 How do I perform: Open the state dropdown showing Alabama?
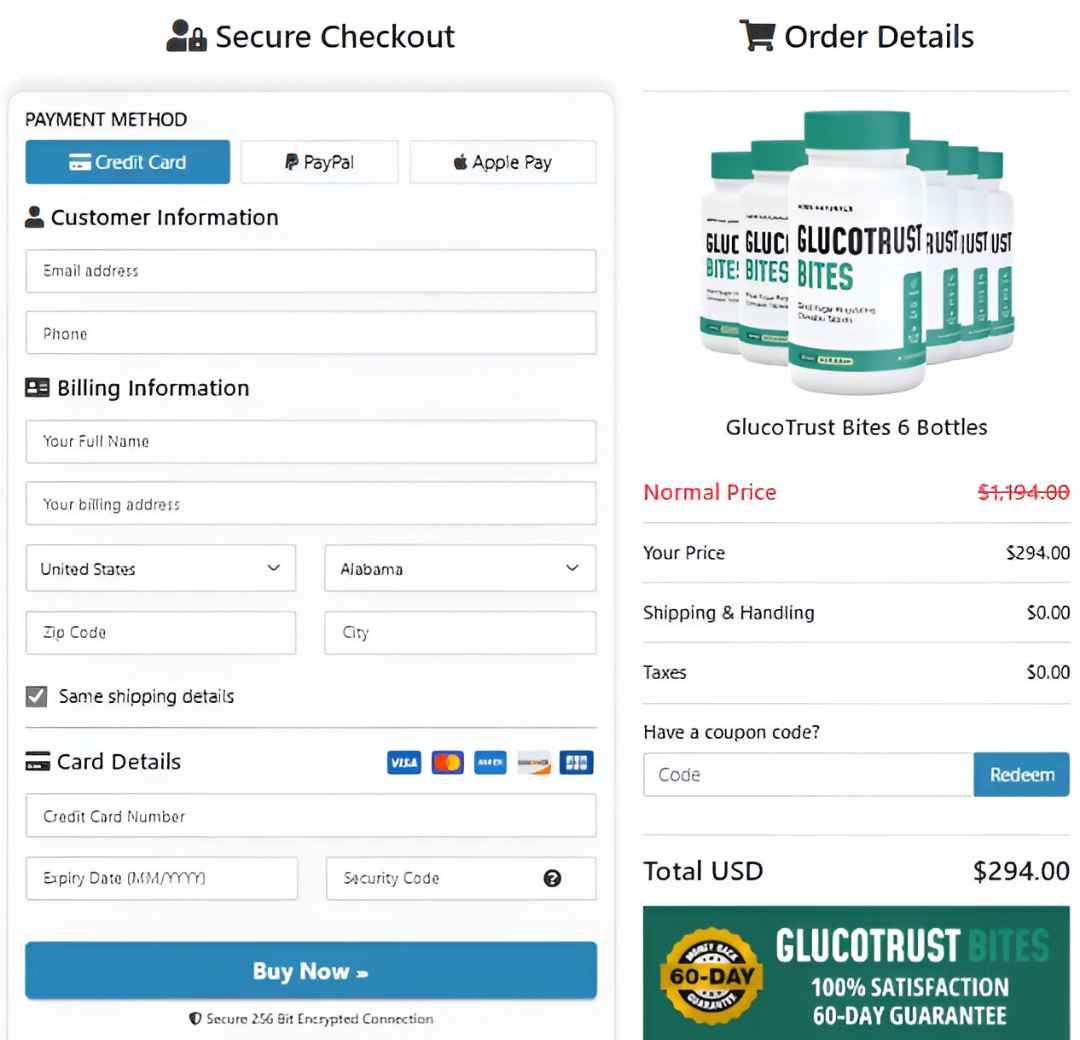(x=459, y=568)
